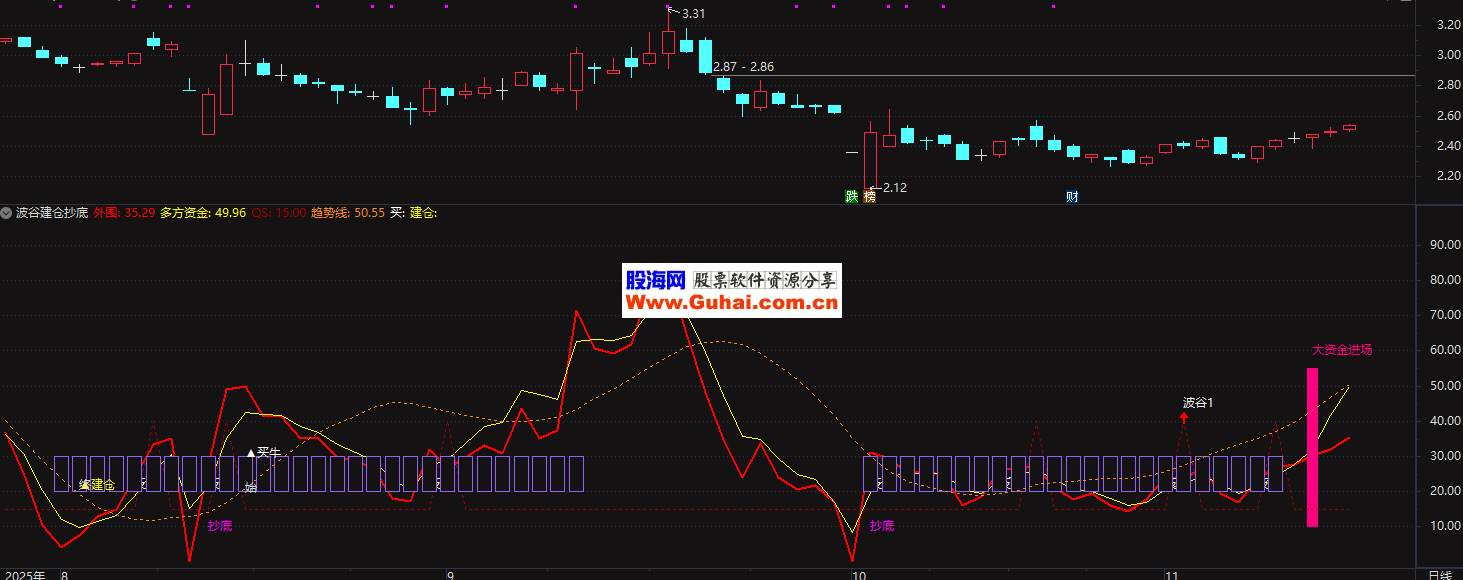Screen dimensions: 1463x580
Task: Click the 波谷建仓抄底 indicator name
Action: (x=52, y=213)
